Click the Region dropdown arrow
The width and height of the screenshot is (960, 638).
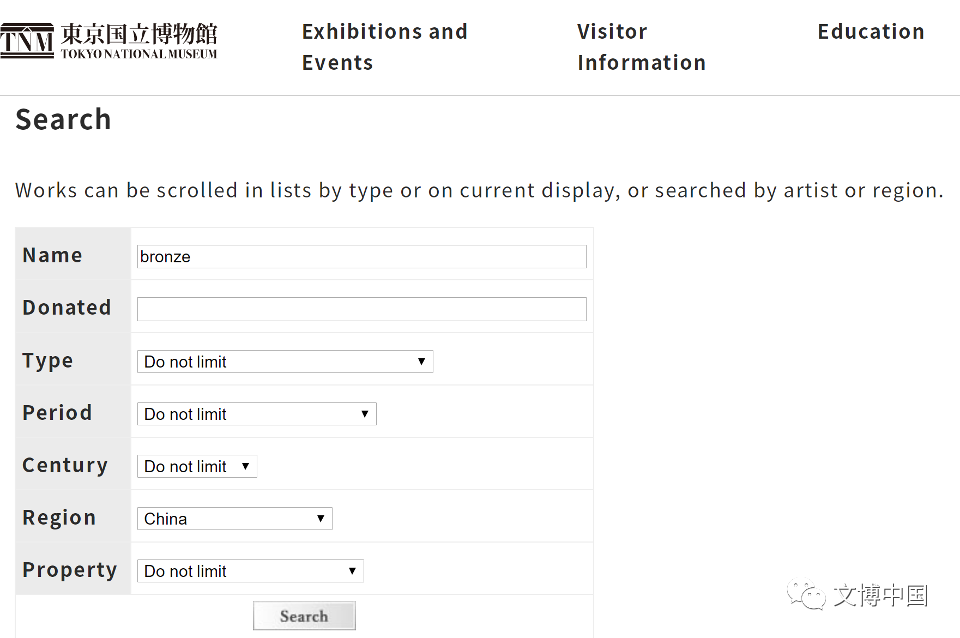(x=320, y=519)
